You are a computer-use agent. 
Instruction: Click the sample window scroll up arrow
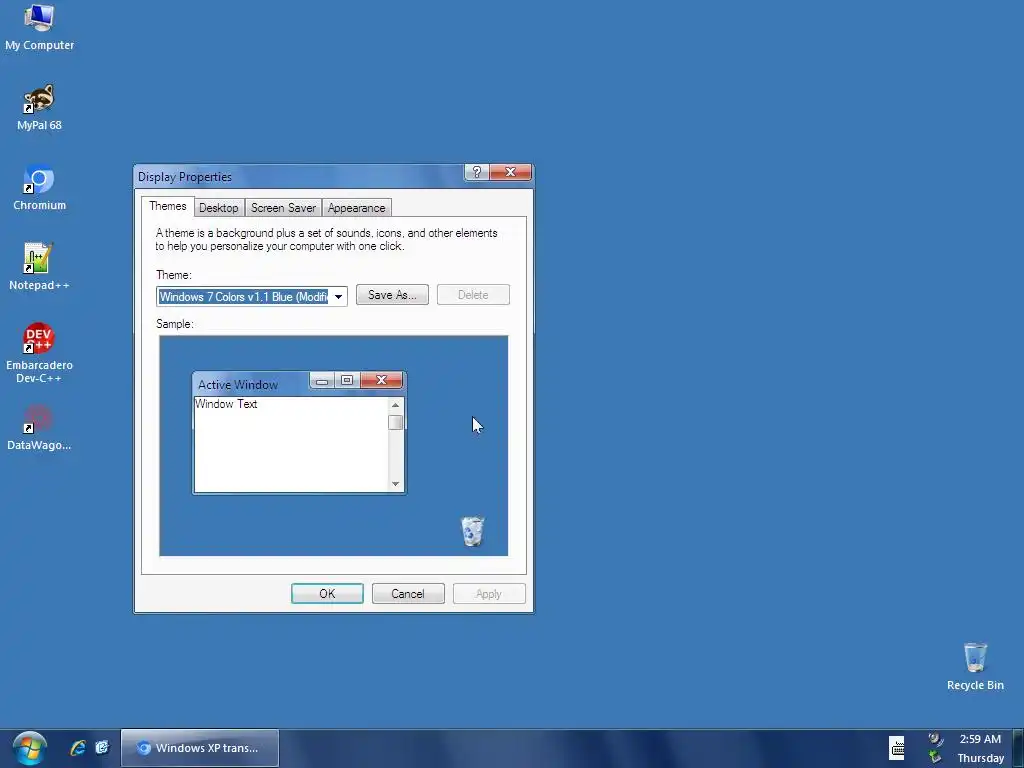(x=395, y=405)
